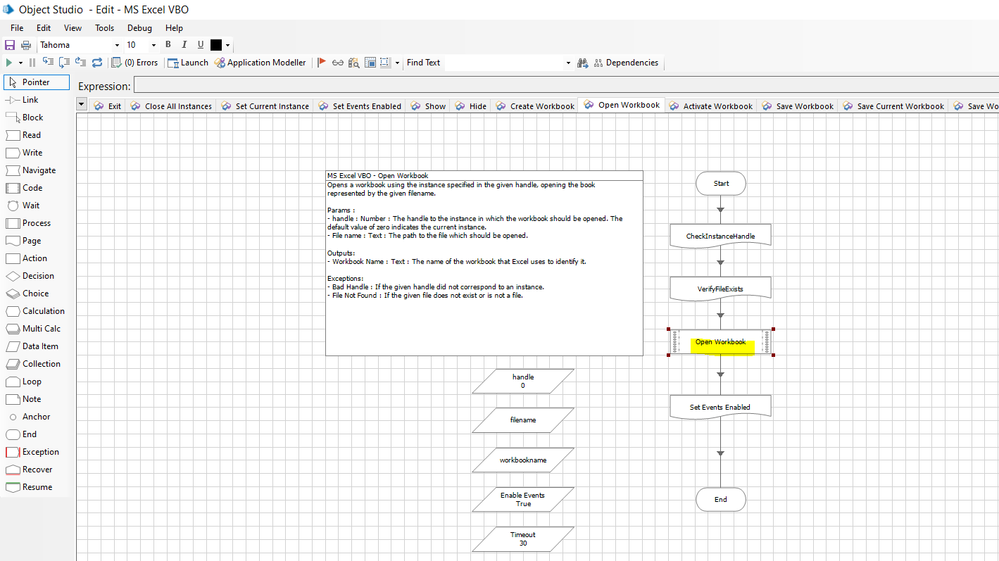Viewport: 999px width, 561px height.
Task: Print using the printer icon
Action: pyautogui.click(x=26, y=45)
